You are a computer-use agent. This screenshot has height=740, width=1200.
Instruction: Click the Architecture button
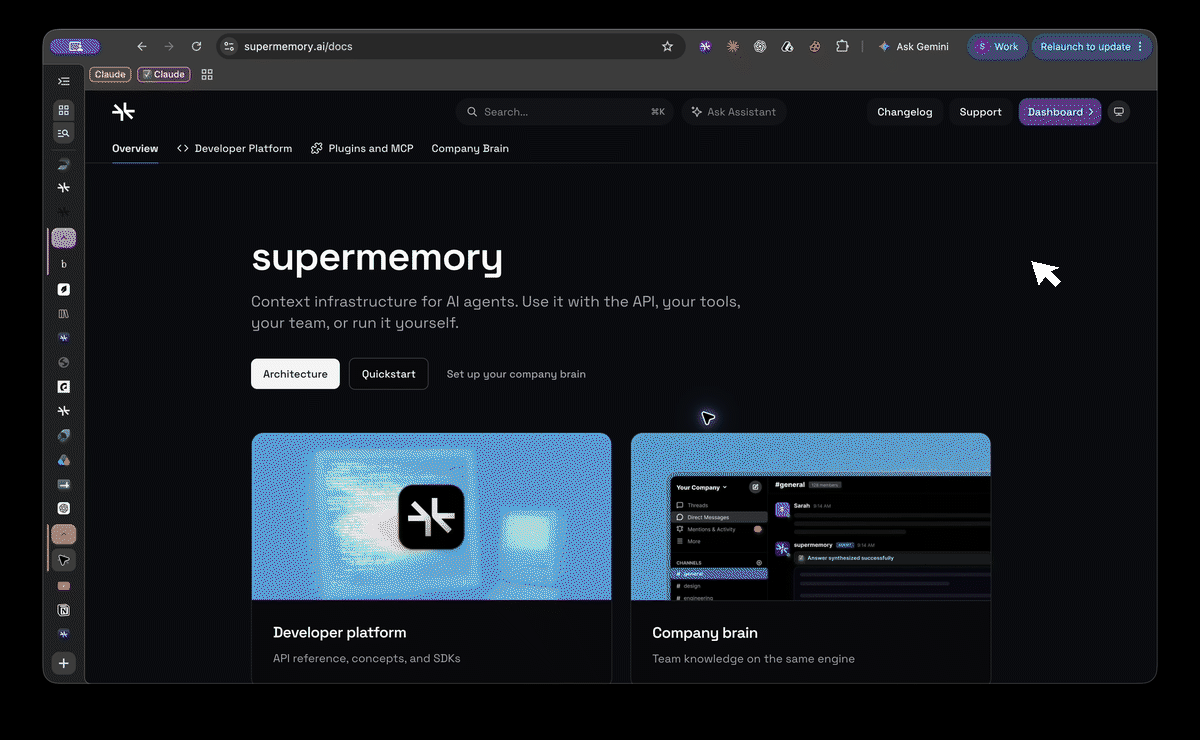click(295, 374)
